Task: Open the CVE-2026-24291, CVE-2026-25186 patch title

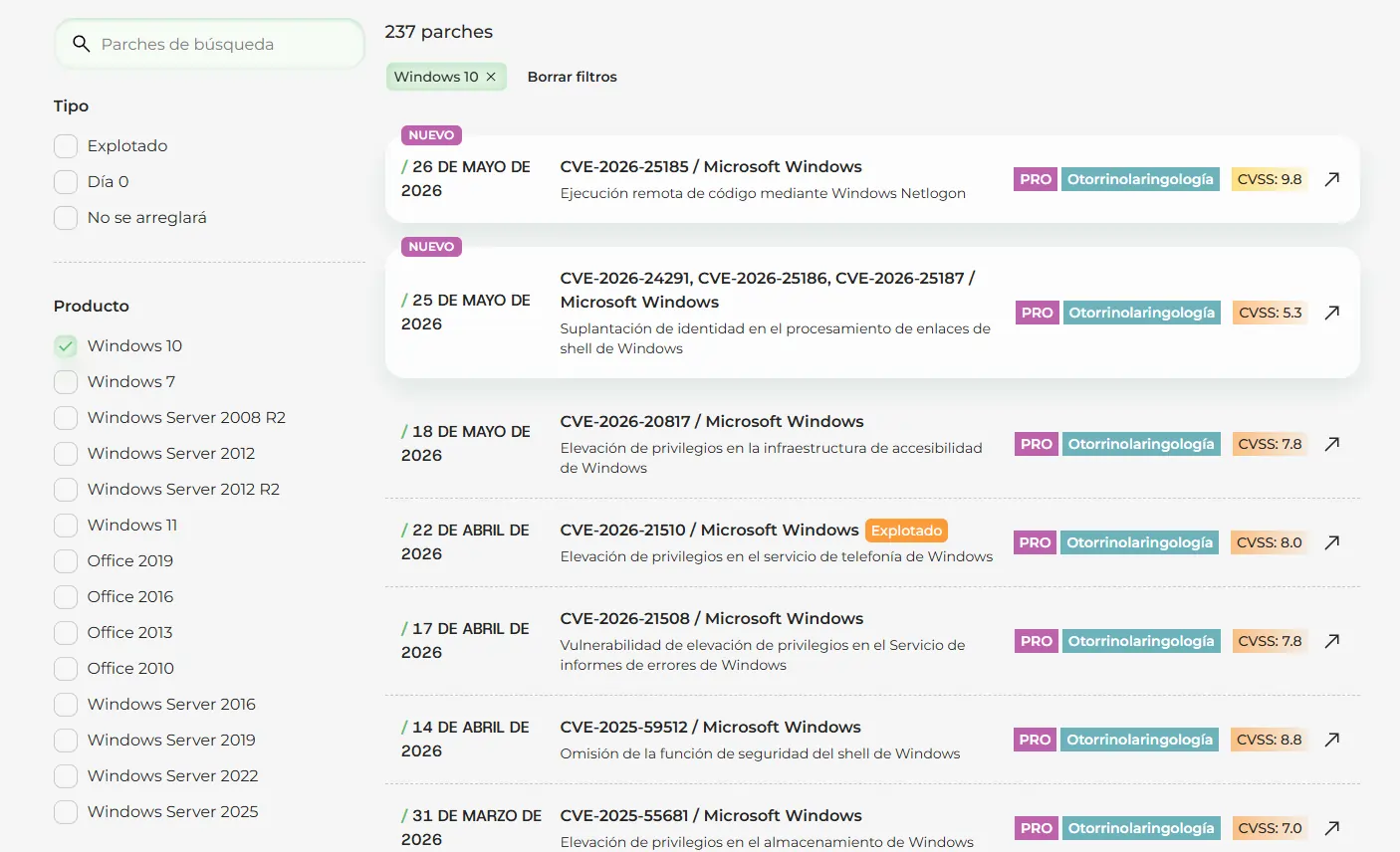Action: tap(768, 290)
